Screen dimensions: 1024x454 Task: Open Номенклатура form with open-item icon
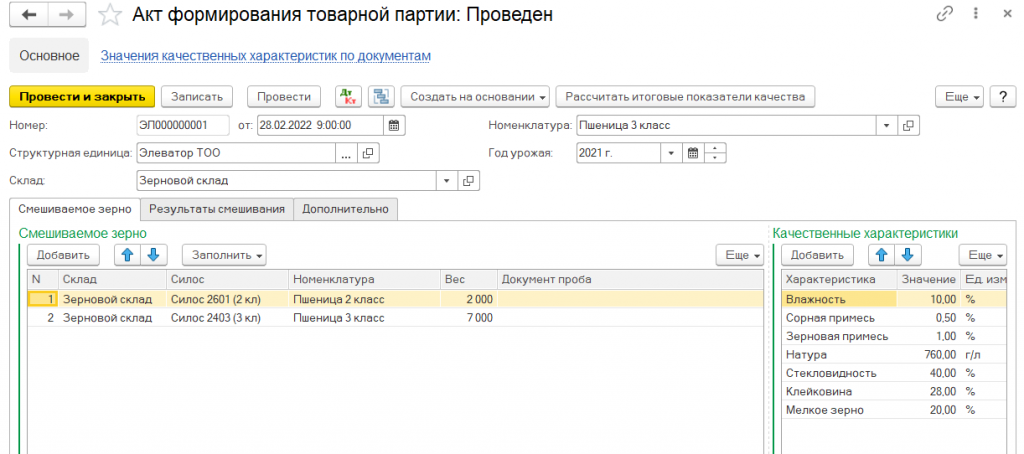(908, 125)
